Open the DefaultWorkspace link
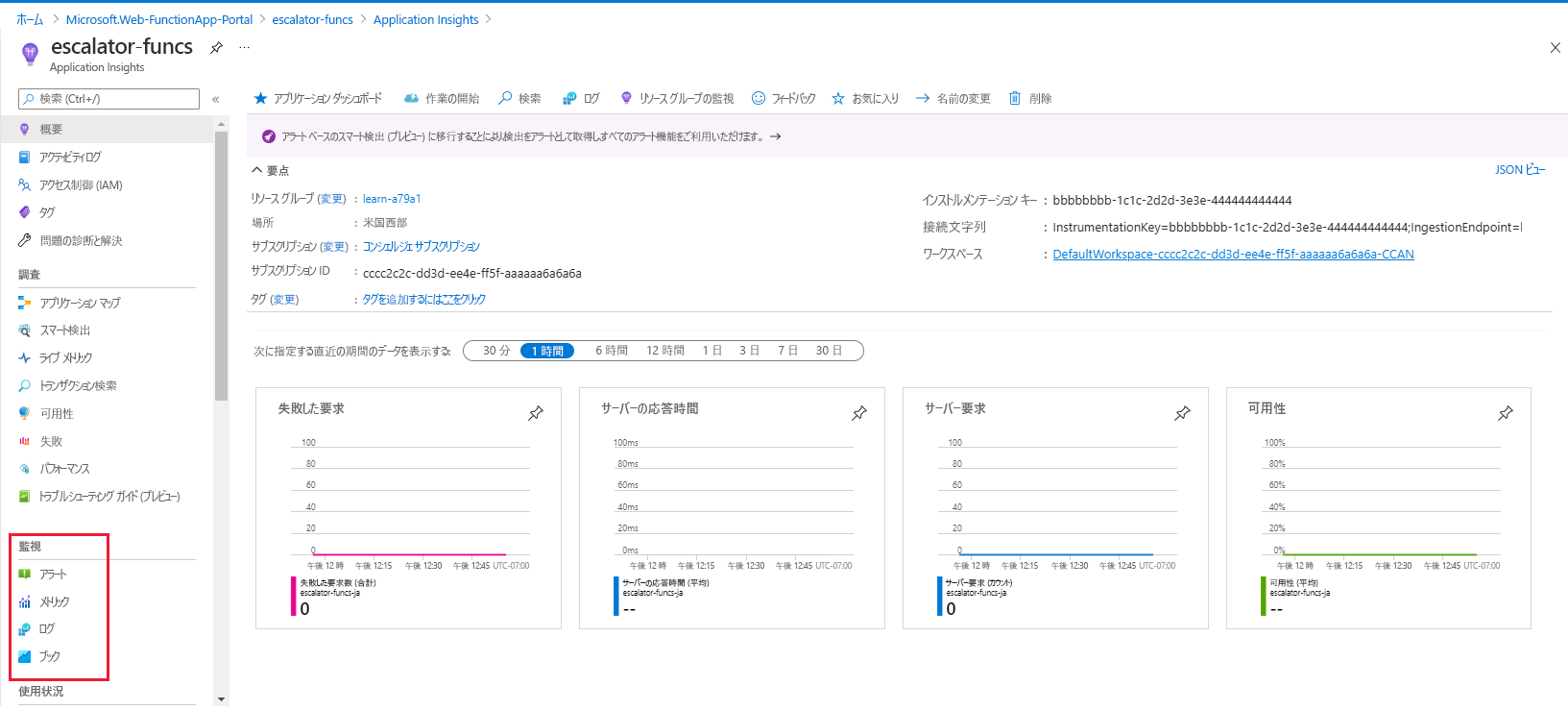 pyautogui.click(x=1233, y=255)
